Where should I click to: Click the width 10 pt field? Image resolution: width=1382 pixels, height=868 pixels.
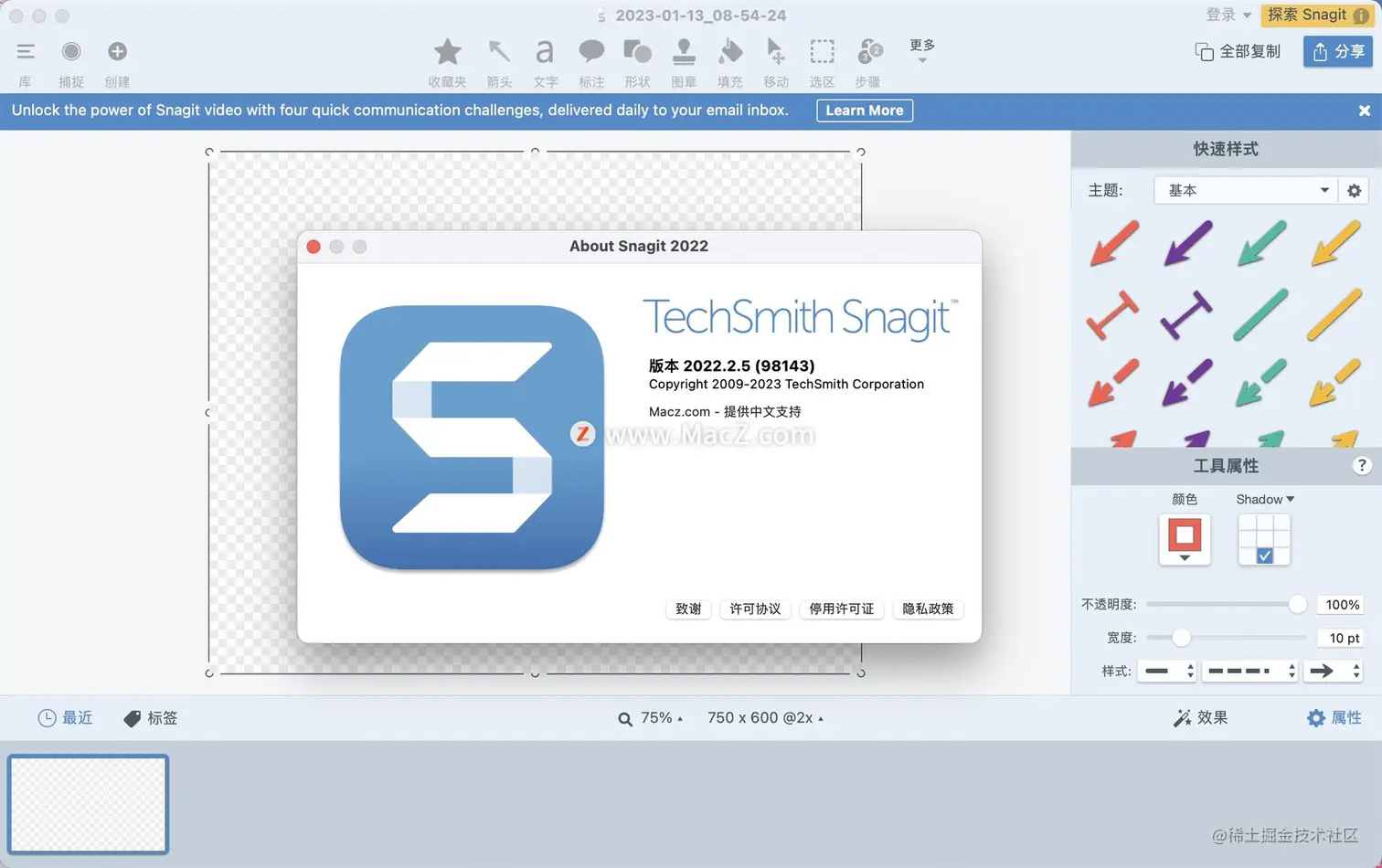(x=1341, y=638)
